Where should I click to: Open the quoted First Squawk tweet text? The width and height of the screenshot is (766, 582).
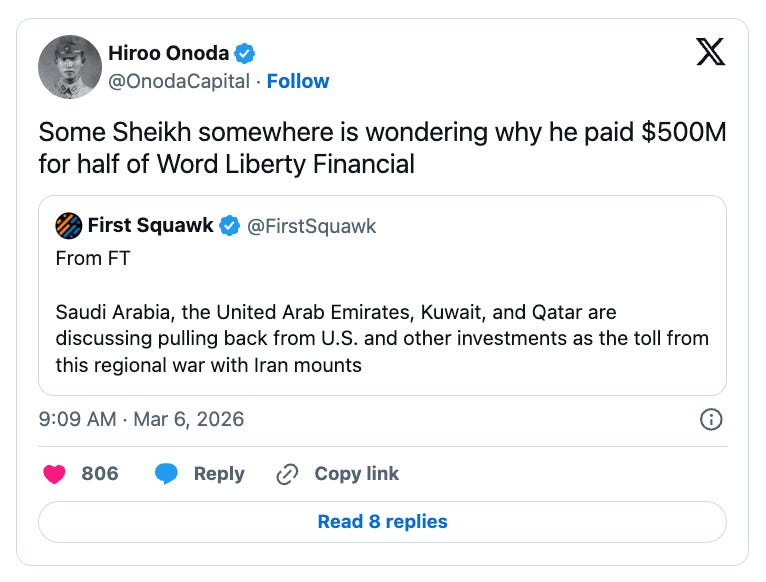coord(382,338)
